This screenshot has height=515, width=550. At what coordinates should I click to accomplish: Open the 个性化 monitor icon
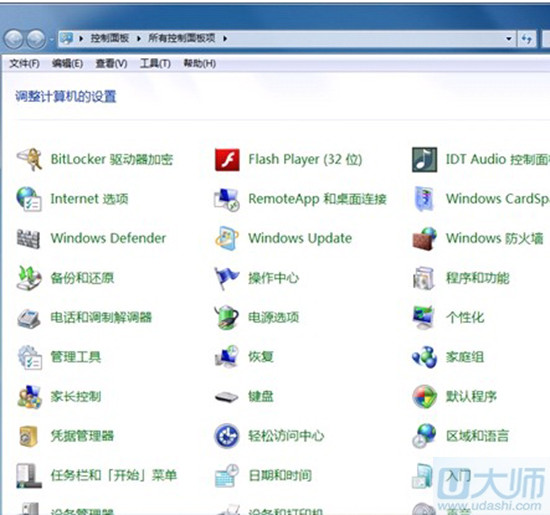(x=424, y=317)
